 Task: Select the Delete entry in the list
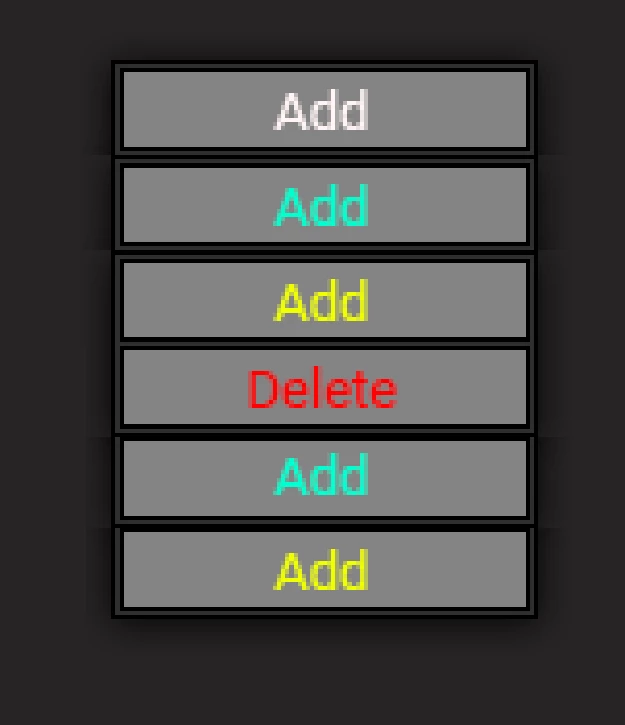pos(325,387)
